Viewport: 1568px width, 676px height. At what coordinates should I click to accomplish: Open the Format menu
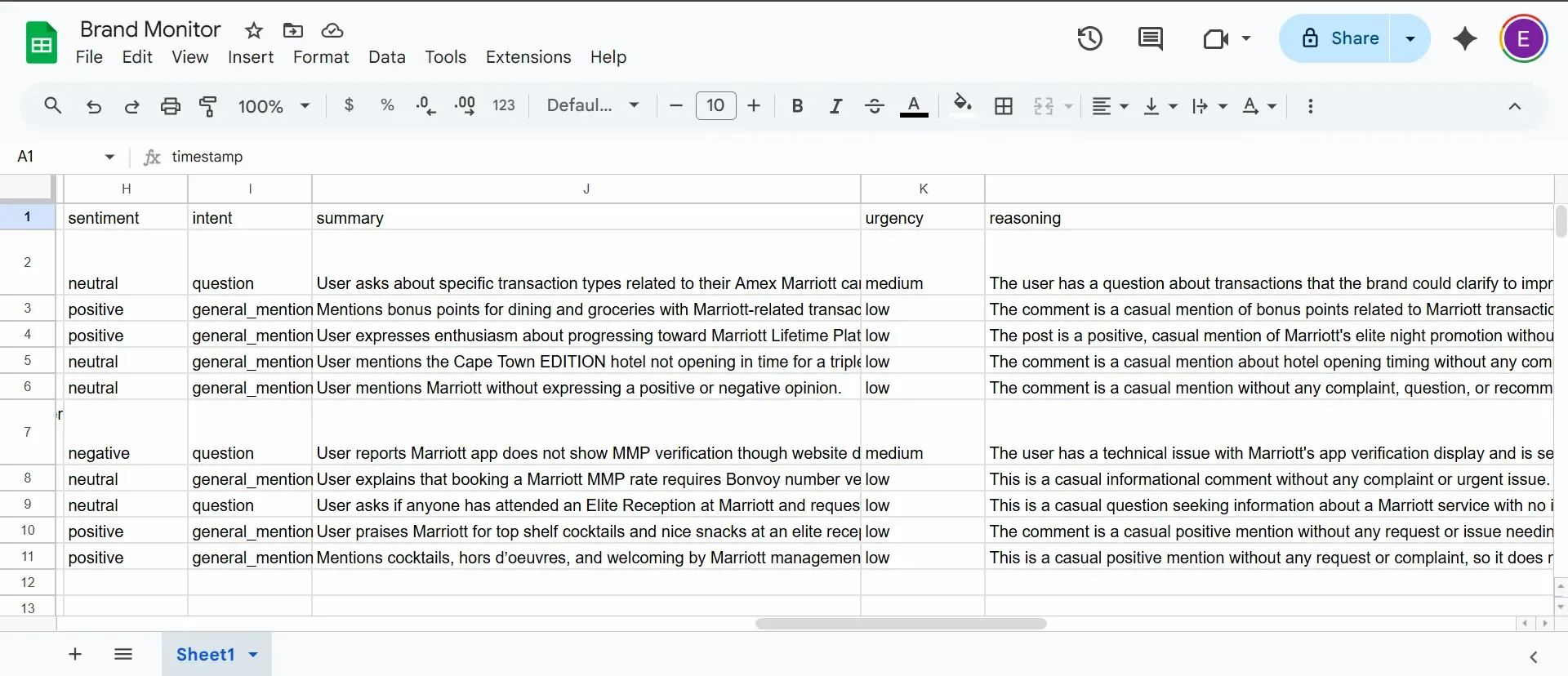(x=321, y=57)
